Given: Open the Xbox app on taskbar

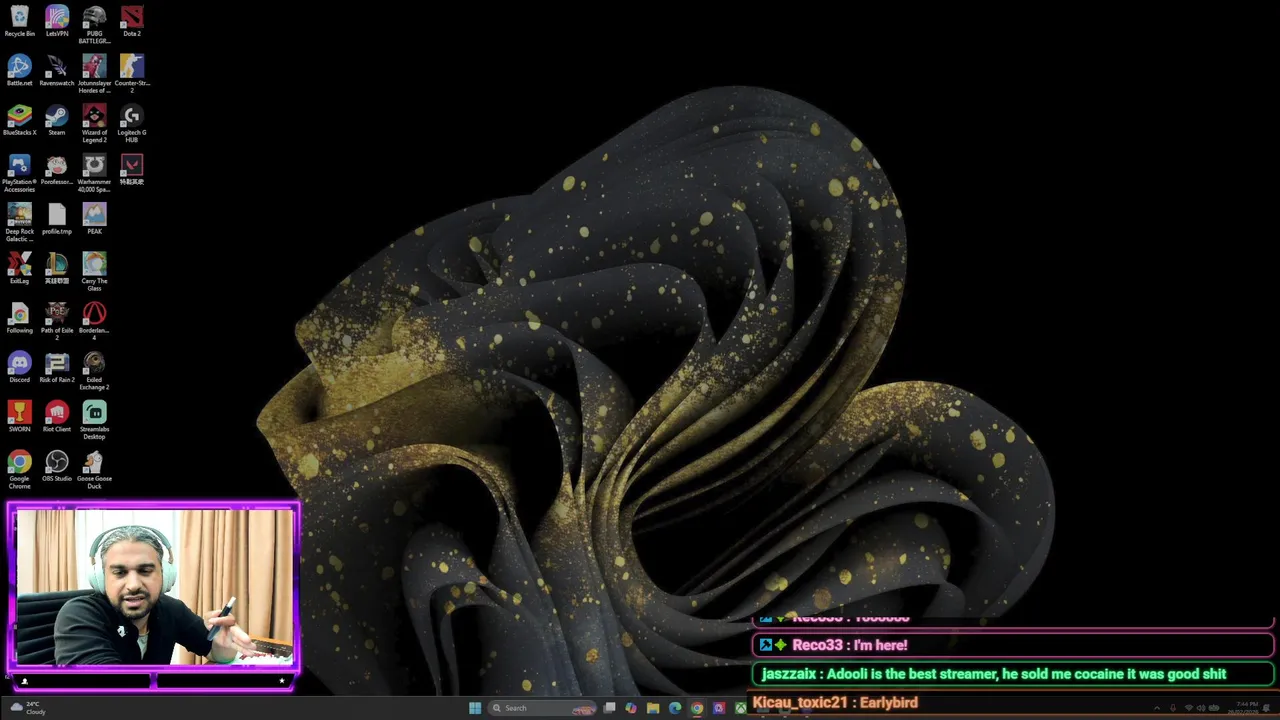Looking at the screenshot, I should tap(741, 708).
